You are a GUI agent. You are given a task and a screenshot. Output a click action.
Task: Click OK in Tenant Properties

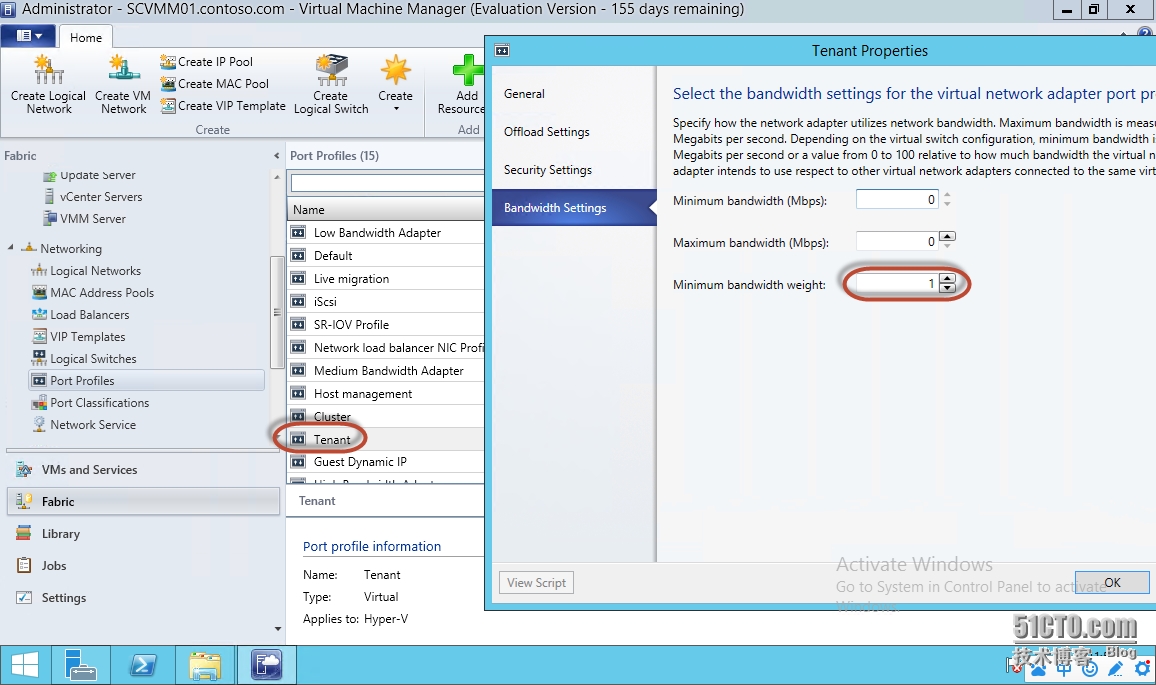pyautogui.click(x=1112, y=583)
